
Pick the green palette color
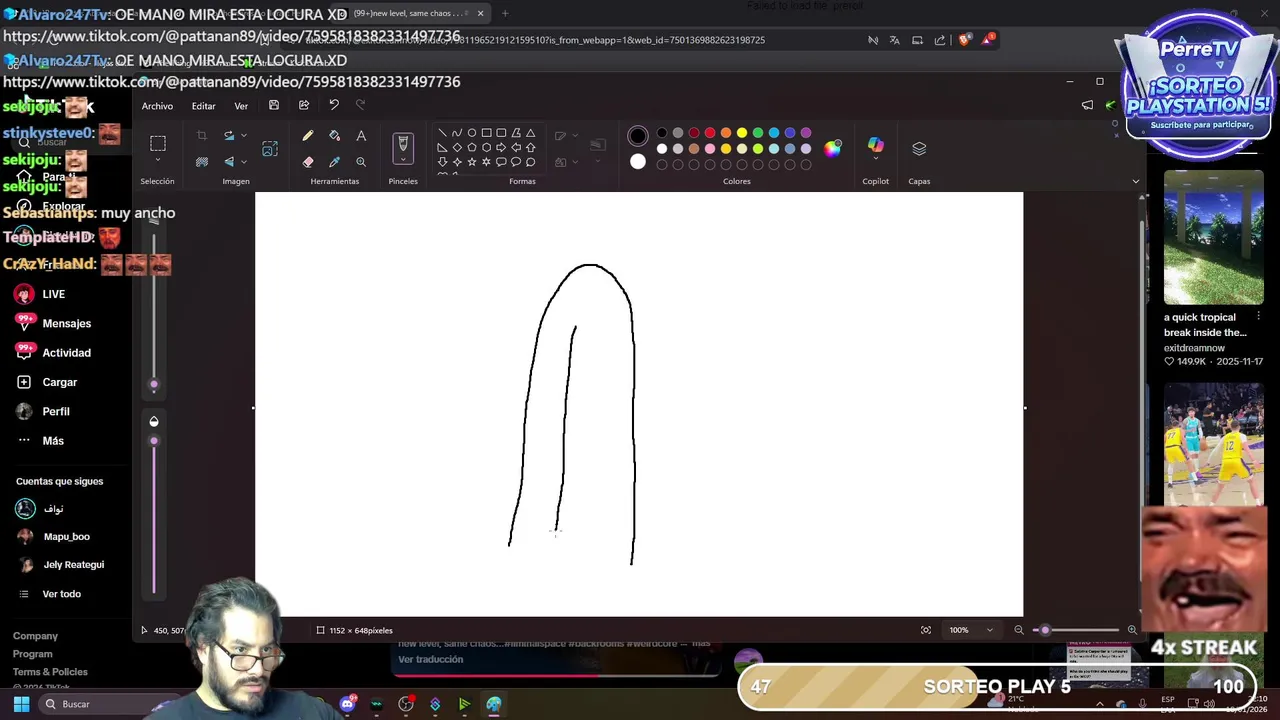758,133
